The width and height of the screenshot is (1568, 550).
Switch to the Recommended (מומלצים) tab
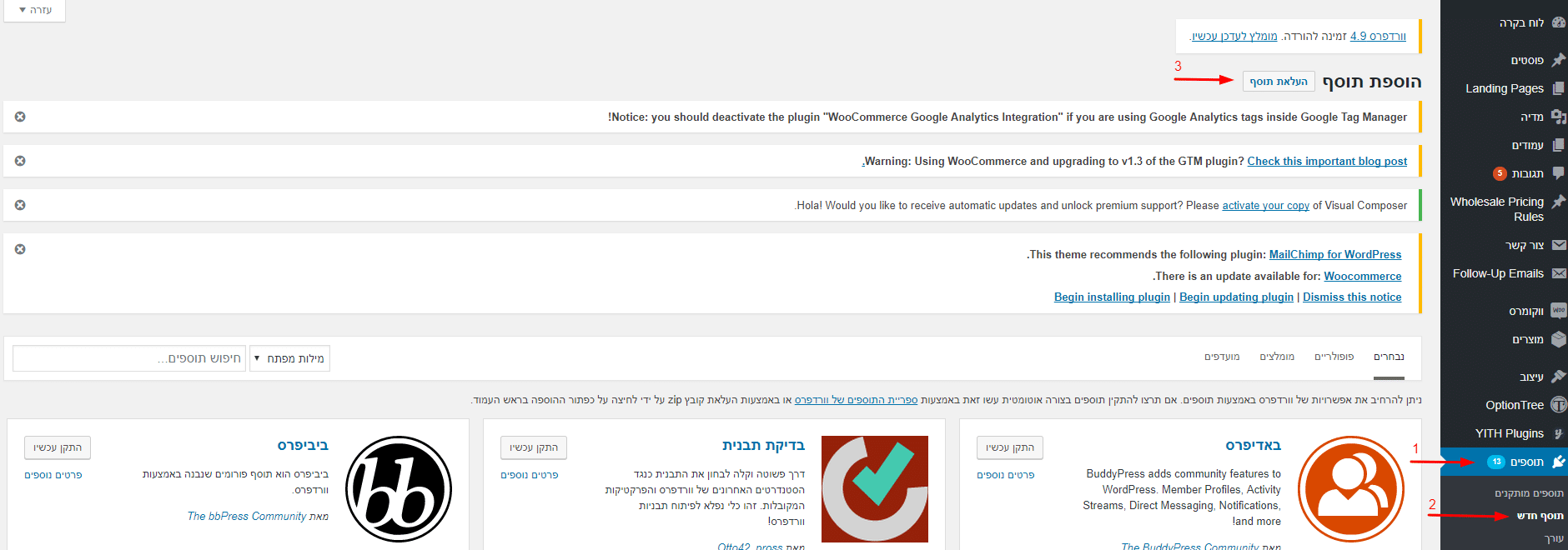click(x=1277, y=357)
